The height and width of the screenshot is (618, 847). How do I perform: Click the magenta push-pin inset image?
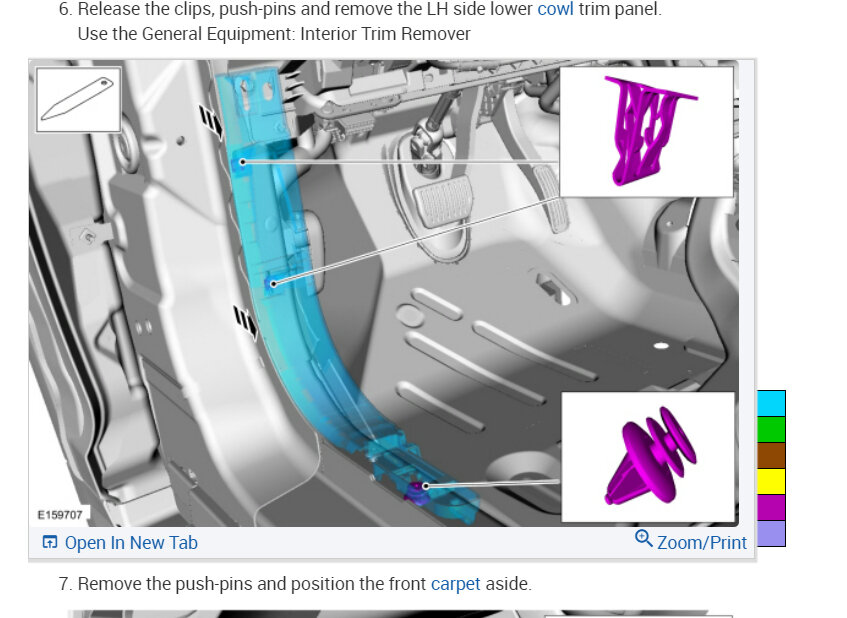648,457
